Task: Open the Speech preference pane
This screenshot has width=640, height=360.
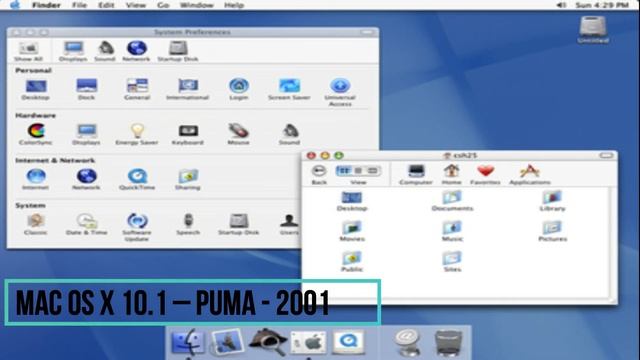Action: click(x=188, y=224)
